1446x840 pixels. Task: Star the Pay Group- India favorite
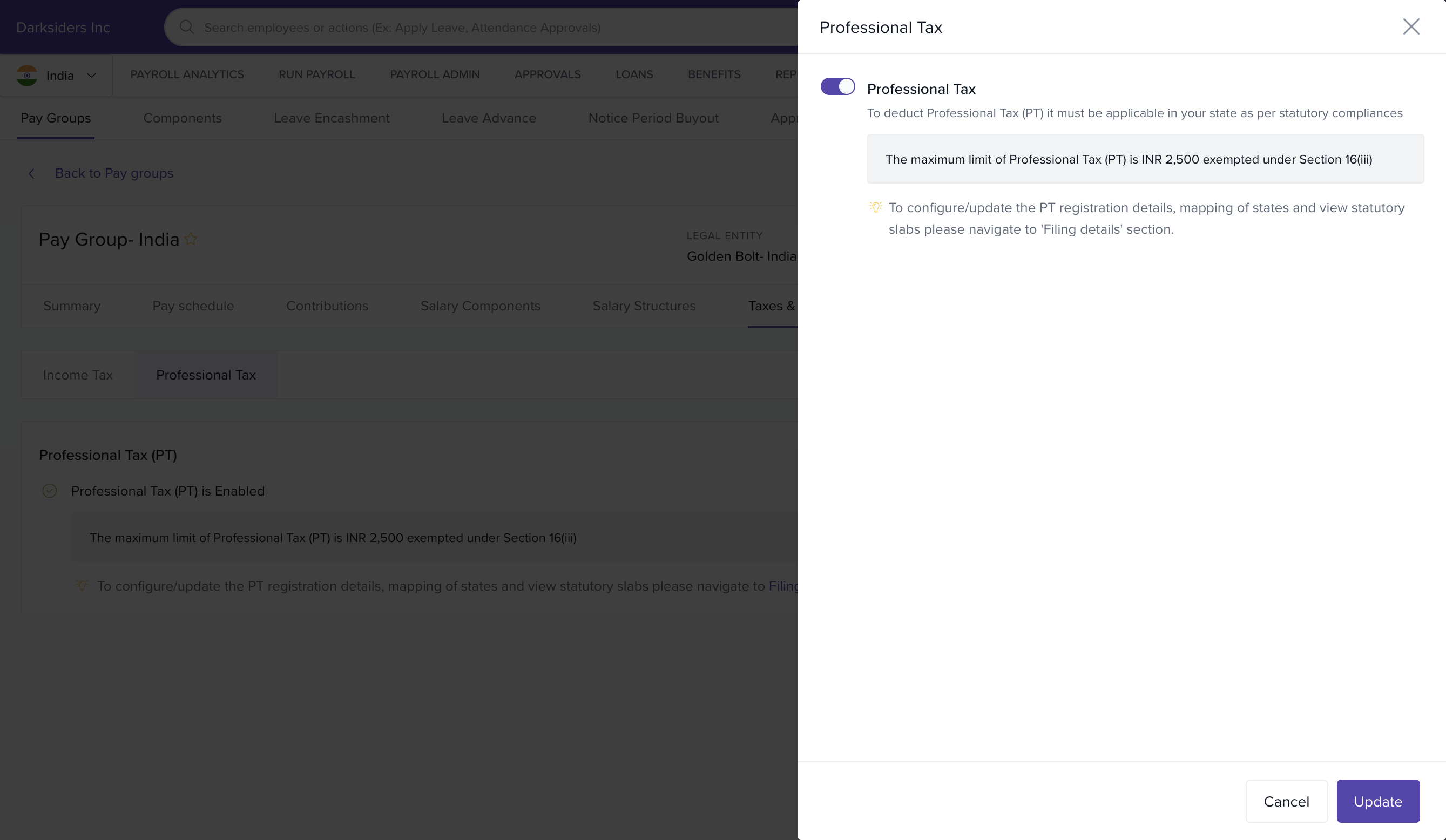(x=191, y=239)
